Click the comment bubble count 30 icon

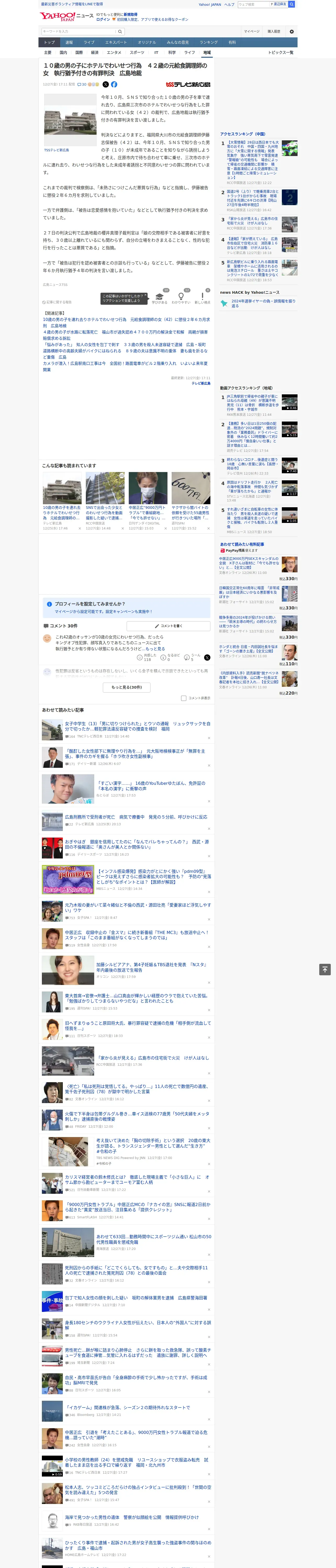(x=82, y=85)
